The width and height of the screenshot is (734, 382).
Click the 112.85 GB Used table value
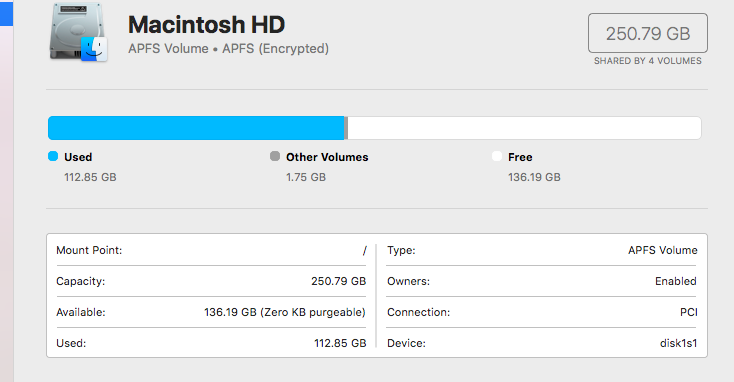click(x=340, y=343)
